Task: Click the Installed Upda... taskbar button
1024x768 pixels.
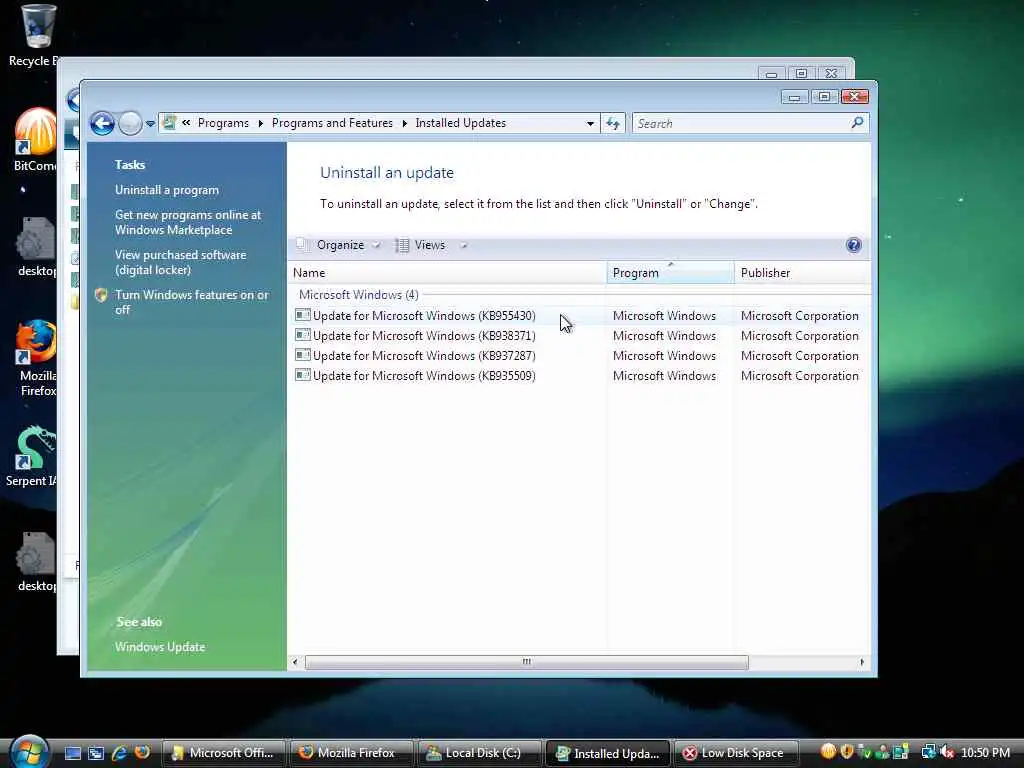Action: point(607,753)
